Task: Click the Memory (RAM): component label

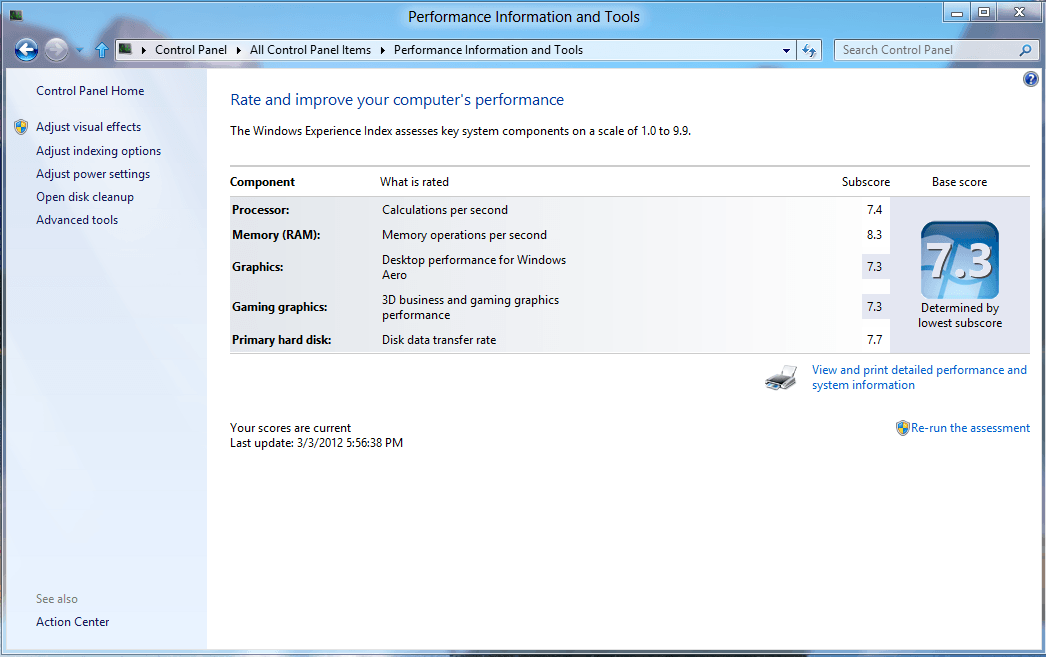Action: (276, 235)
